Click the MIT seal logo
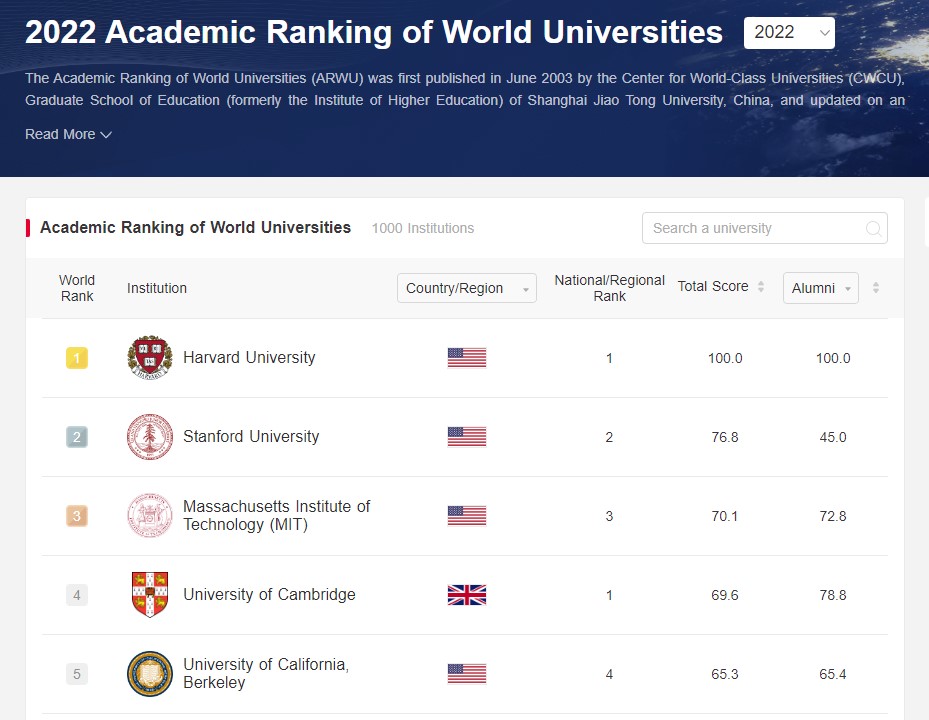The image size is (929, 720). tap(150, 516)
